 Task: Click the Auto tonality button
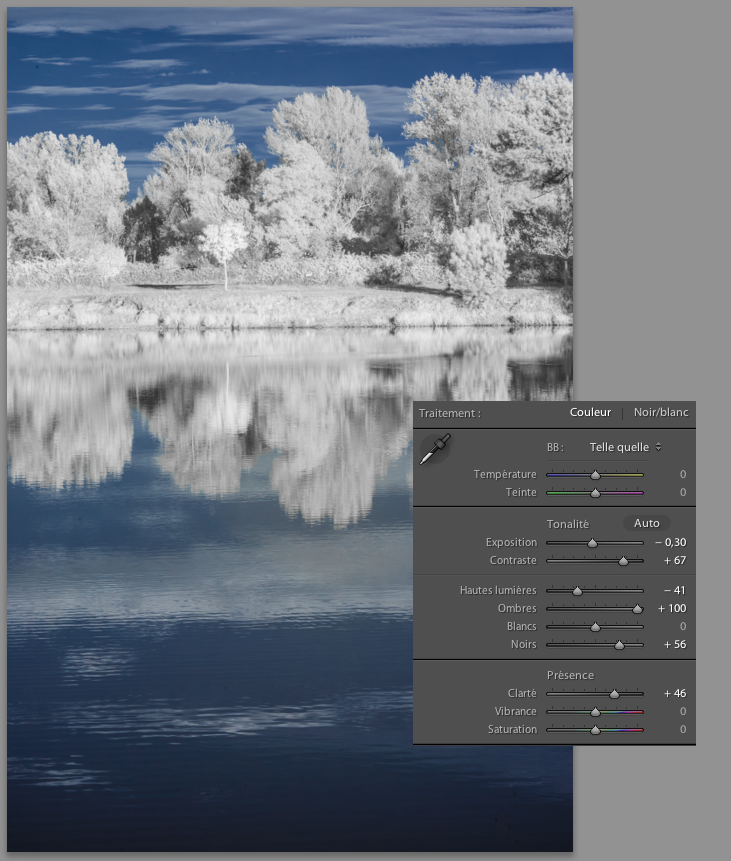click(646, 523)
